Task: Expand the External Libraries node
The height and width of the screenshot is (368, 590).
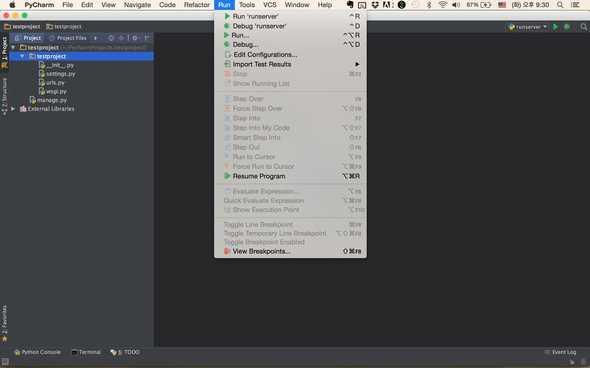Action: [13, 109]
